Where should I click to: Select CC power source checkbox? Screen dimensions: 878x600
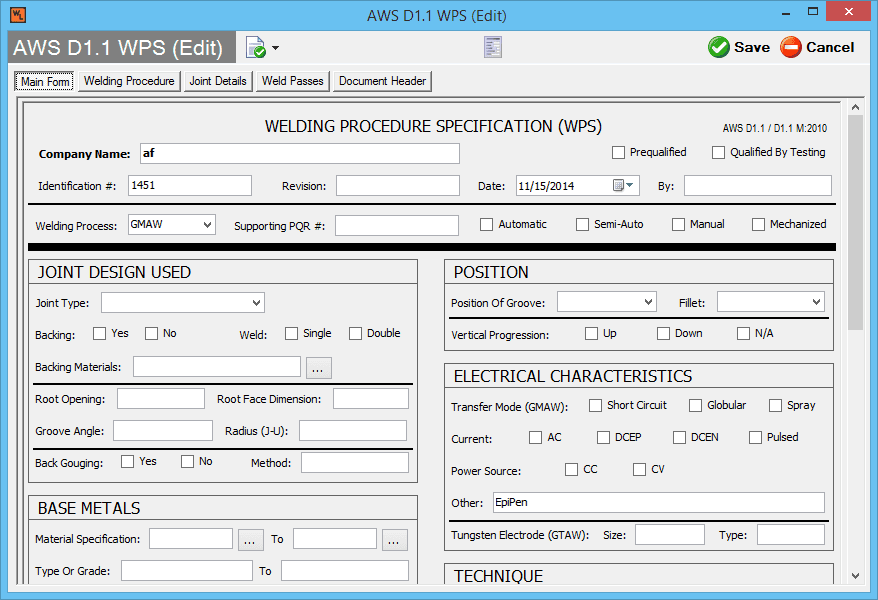[x=571, y=469]
